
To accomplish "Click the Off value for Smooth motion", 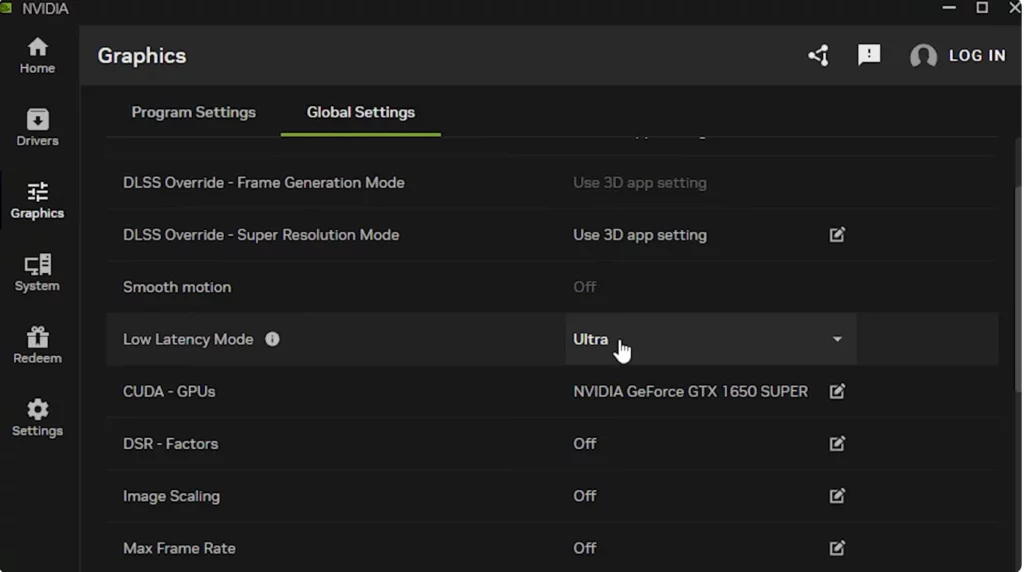I will tap(584, 287).
